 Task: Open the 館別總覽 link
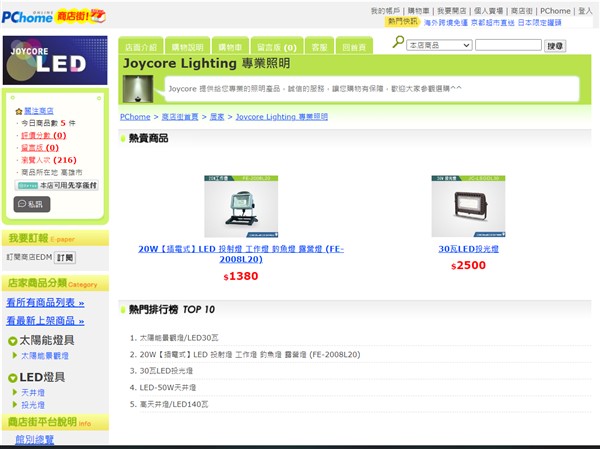(34, 439)
